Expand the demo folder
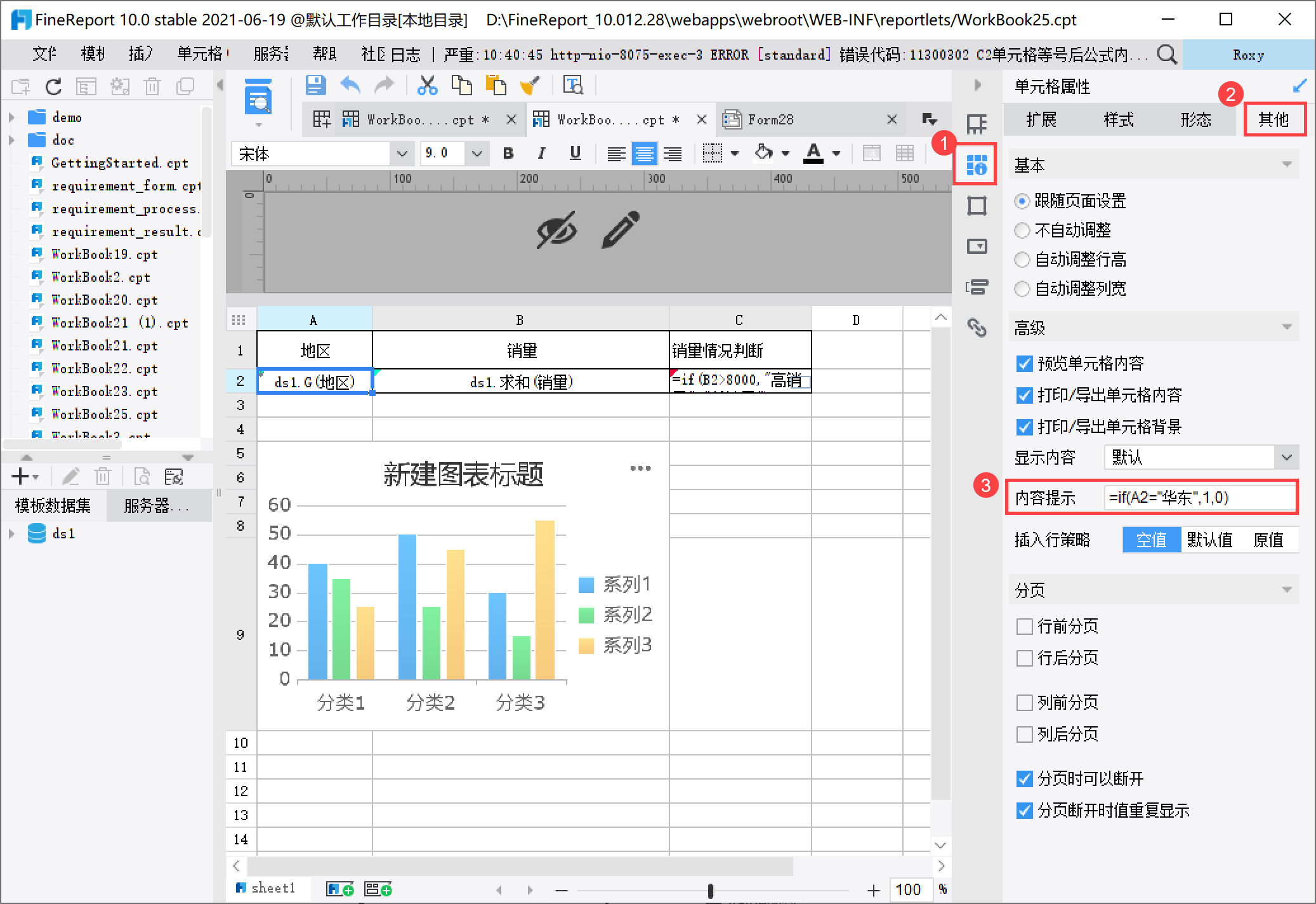 pyautogui.click(x=11, y=117)
